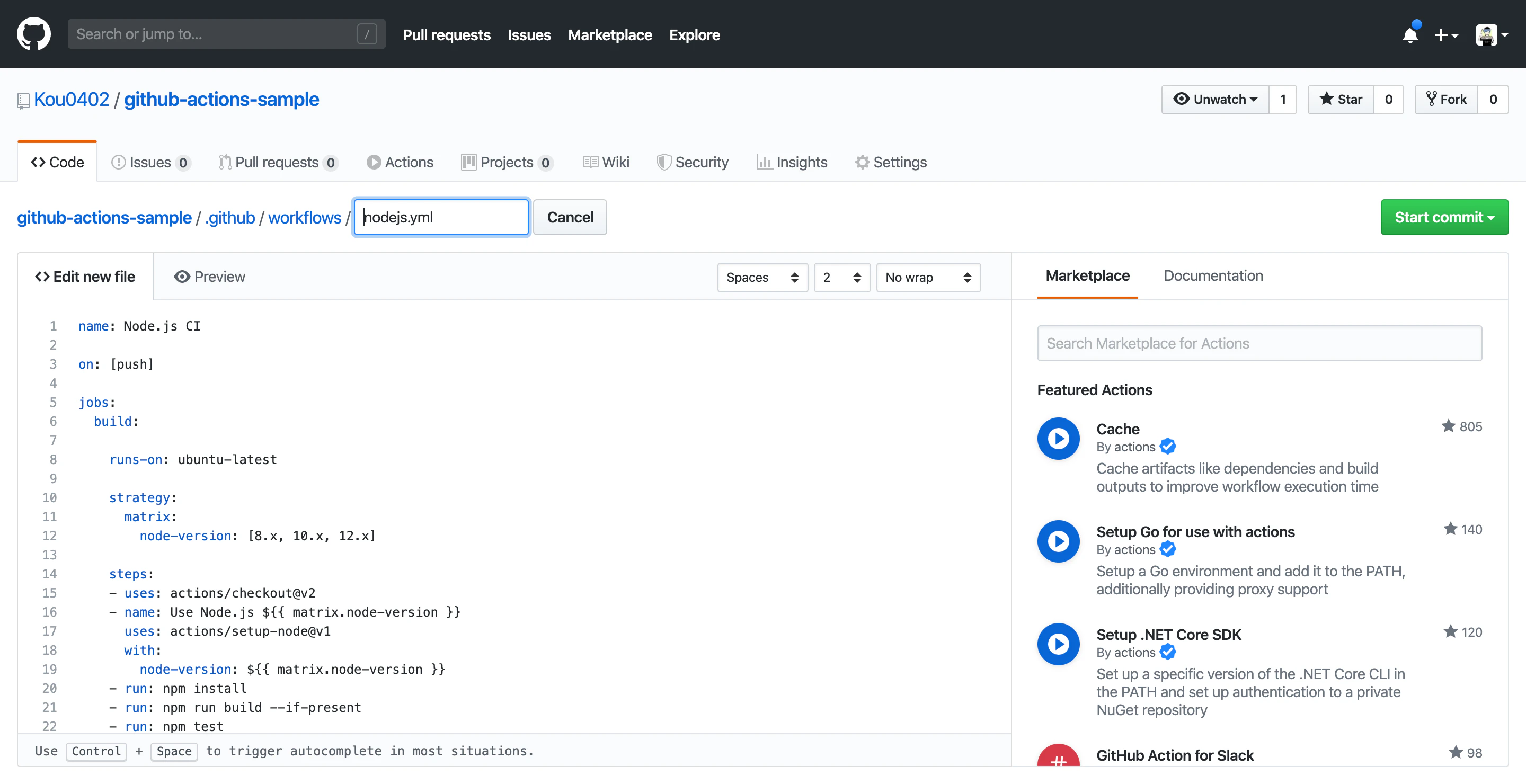Image resolution: width=1526 pixels, height=784 pixels.
Task: Open the Start commit dropdown
Action: (x=1444, y=217)
